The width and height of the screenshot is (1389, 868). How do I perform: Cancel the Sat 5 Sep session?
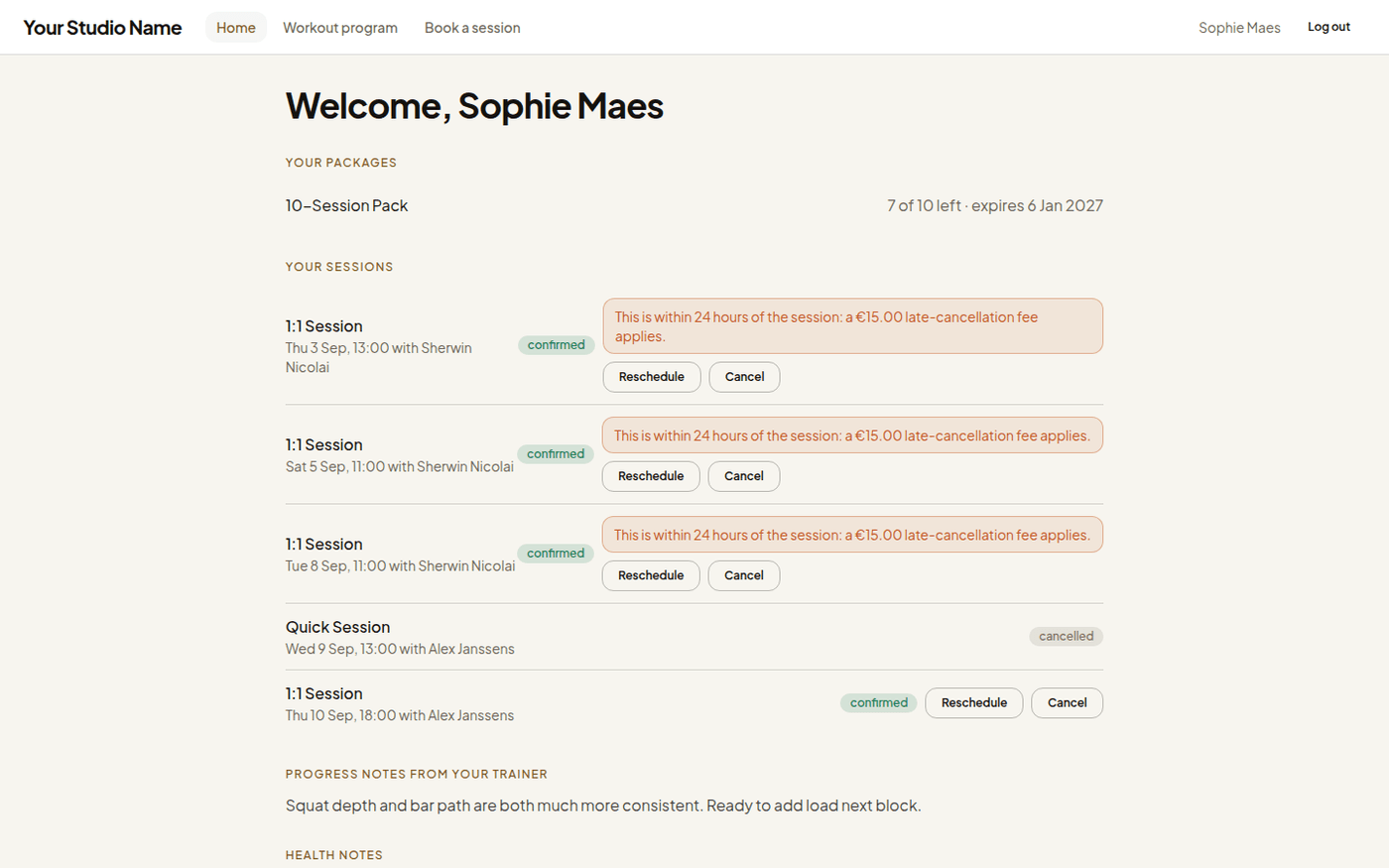[x=744, y=476]
